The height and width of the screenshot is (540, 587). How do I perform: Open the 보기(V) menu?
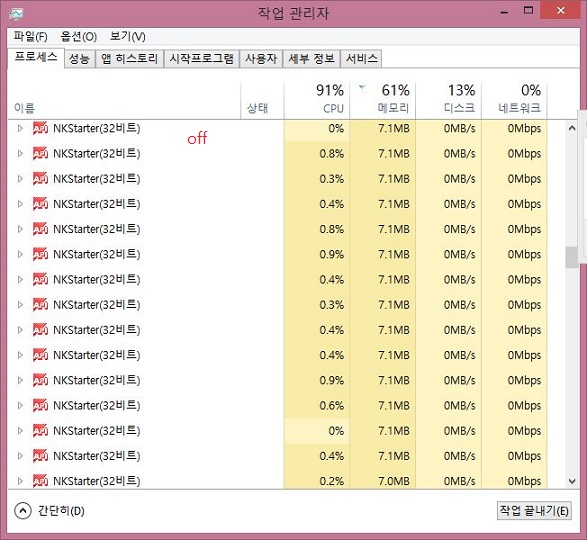pos(127,36)
